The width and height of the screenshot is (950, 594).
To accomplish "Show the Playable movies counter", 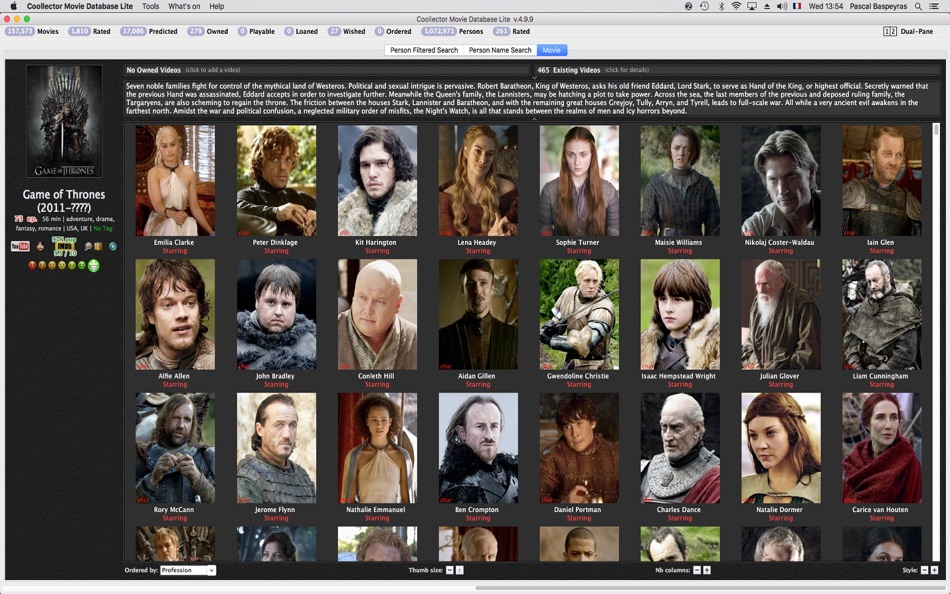I will (x=256, y=31).
